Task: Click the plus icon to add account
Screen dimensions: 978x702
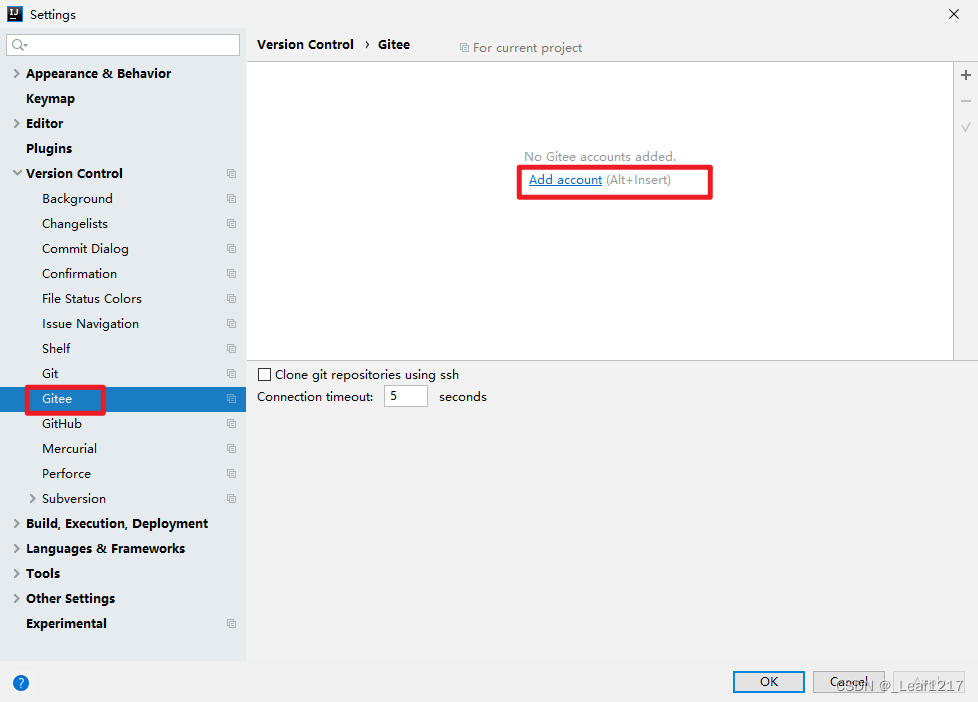Action: pyautogui.click(x=966, y=76)
